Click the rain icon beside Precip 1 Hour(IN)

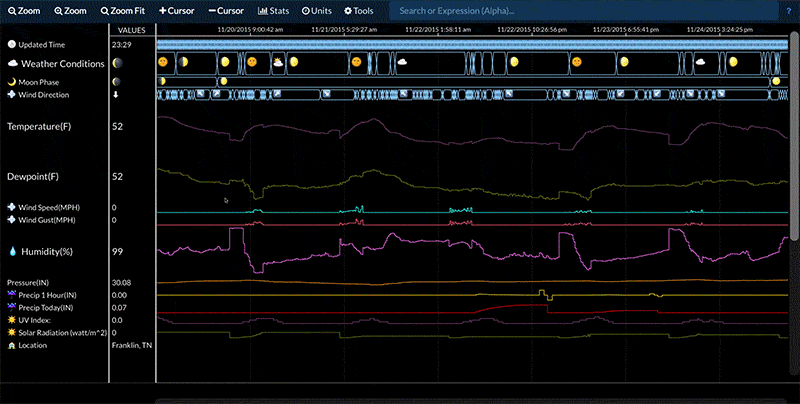[x=12, y=295]
